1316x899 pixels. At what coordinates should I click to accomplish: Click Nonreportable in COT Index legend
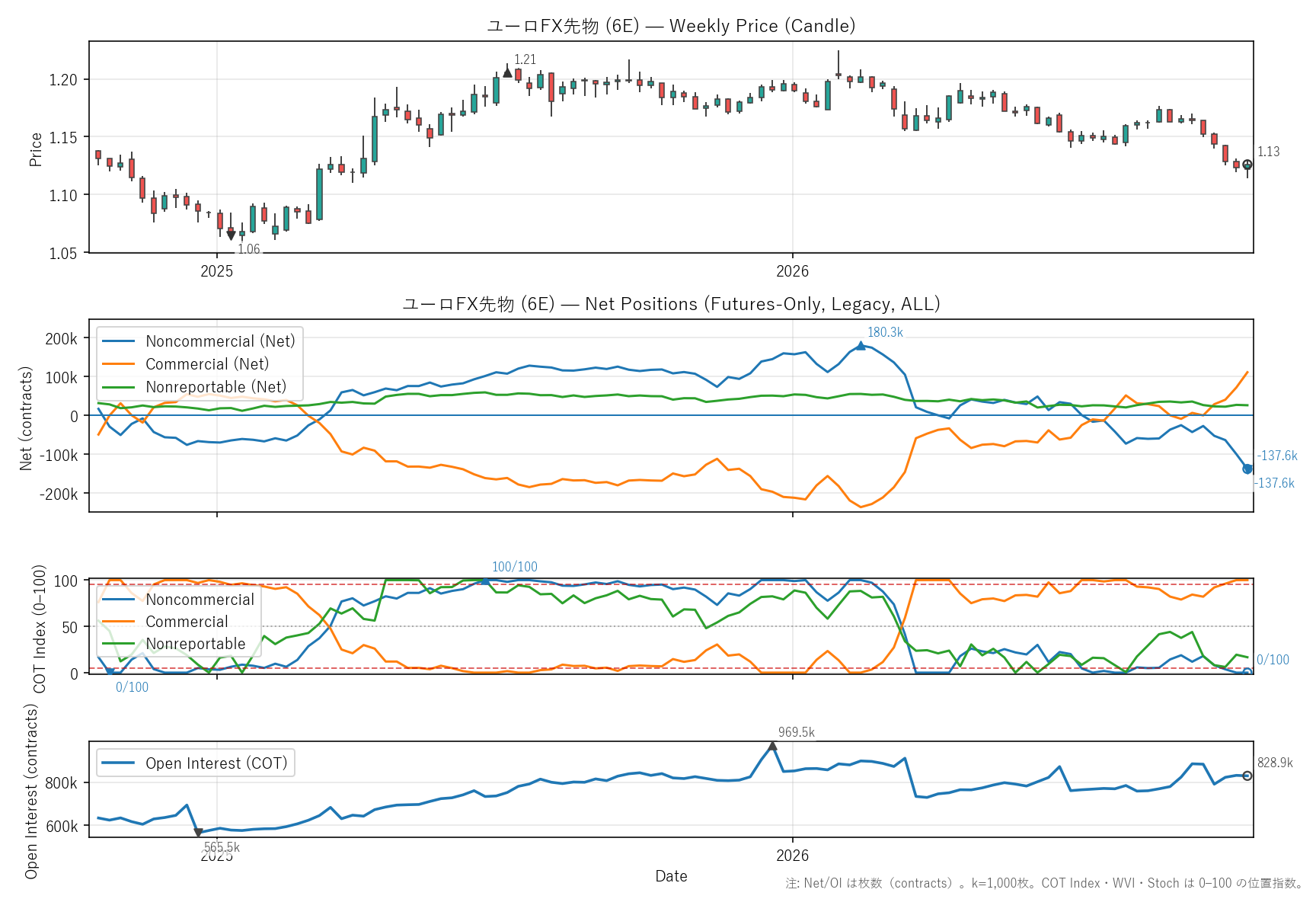coord(174,644)
